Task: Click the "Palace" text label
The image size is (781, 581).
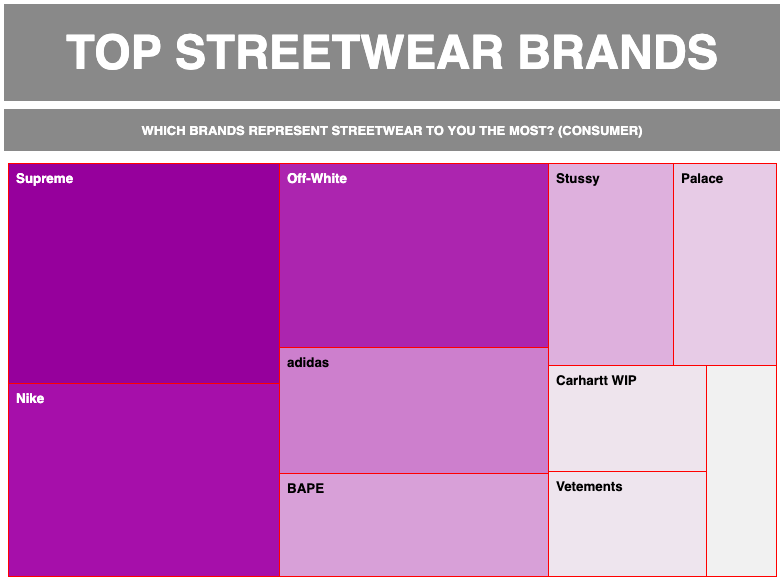Action: coord(702,179)
